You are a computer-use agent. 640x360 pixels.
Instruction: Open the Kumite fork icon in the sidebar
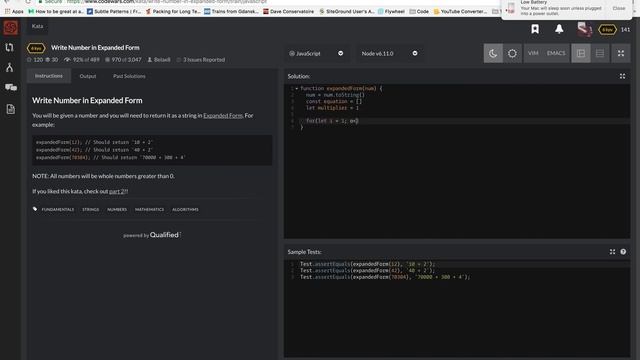[9, 67]
